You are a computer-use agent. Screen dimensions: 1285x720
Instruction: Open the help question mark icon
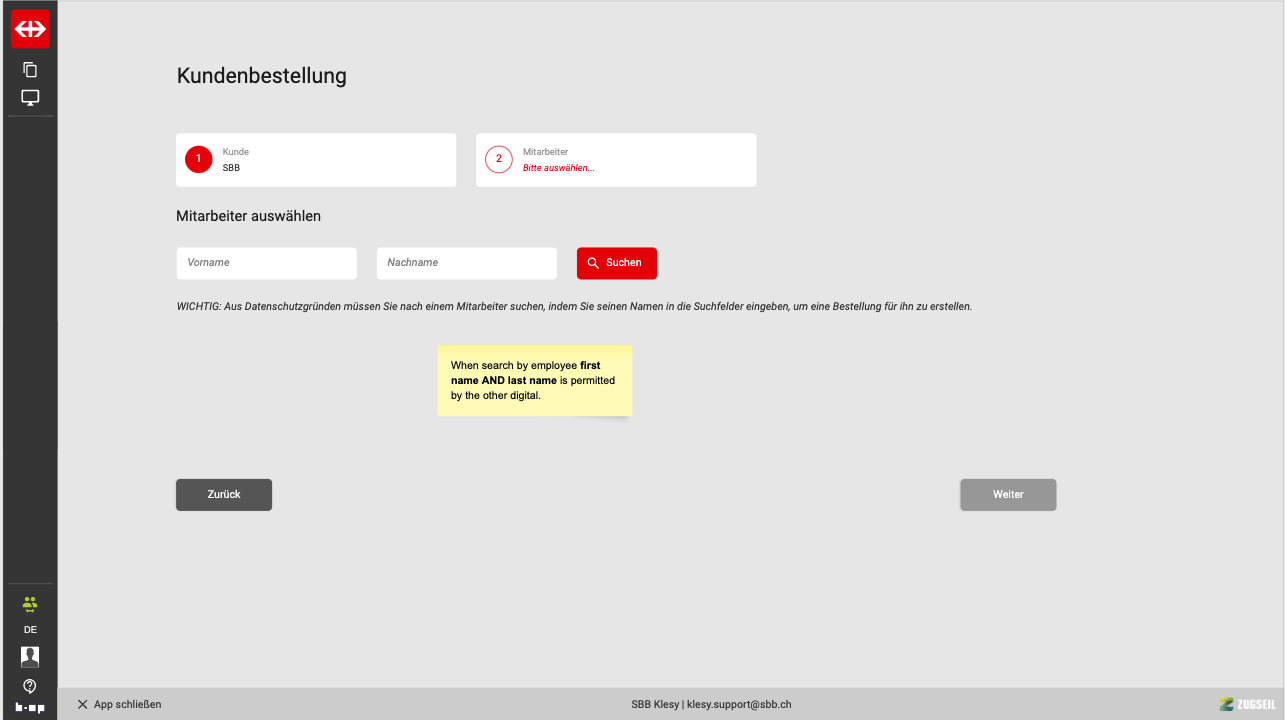point(30,686)
